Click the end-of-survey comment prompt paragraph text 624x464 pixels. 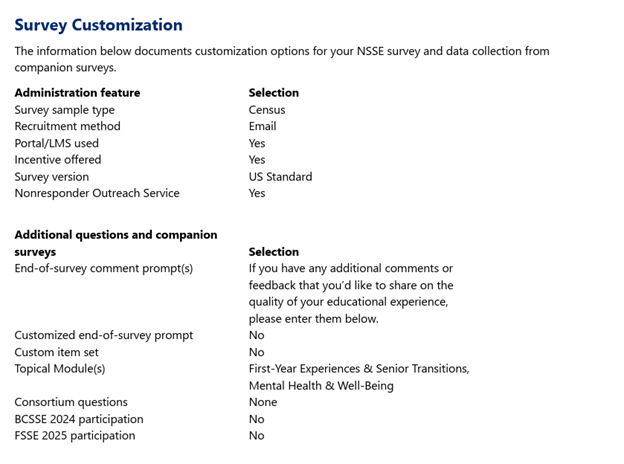coord(350,294)
